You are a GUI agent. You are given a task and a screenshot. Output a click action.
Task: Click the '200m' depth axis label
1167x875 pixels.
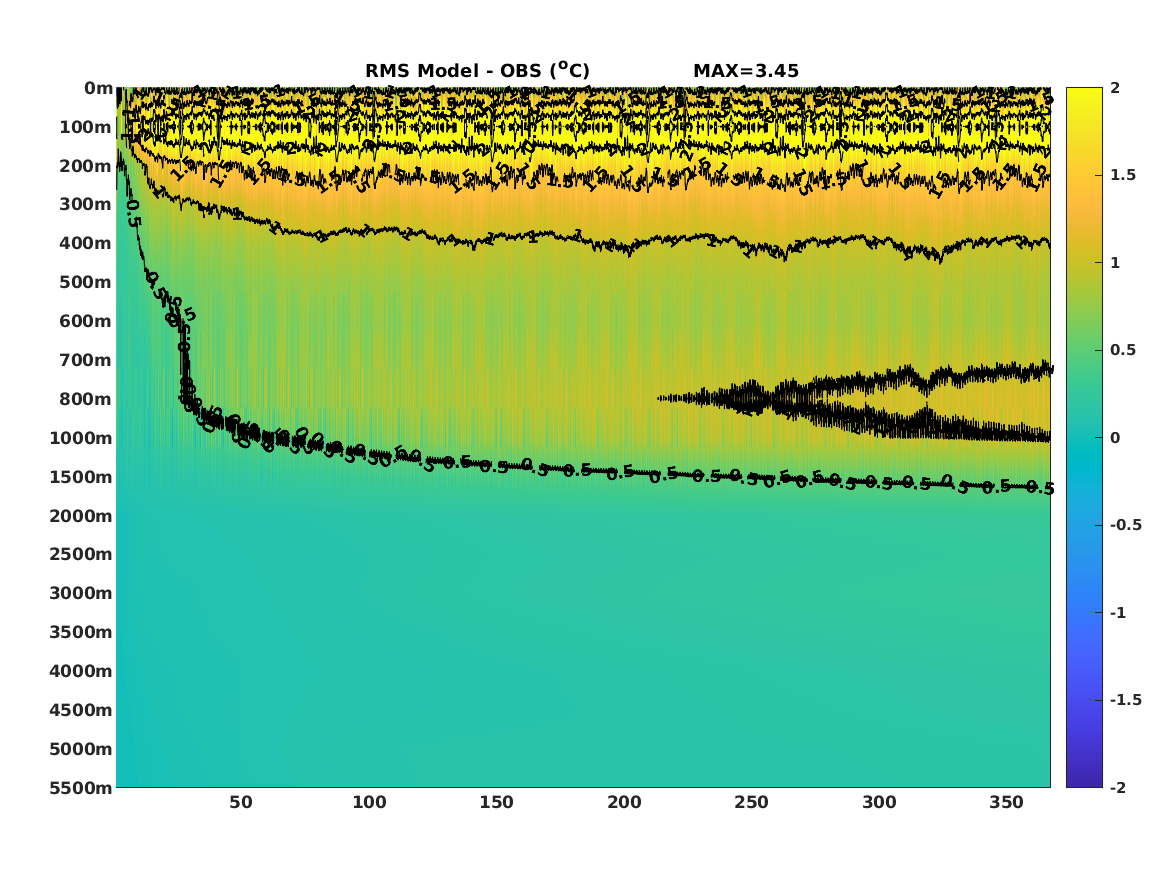(x=86, y=166)
